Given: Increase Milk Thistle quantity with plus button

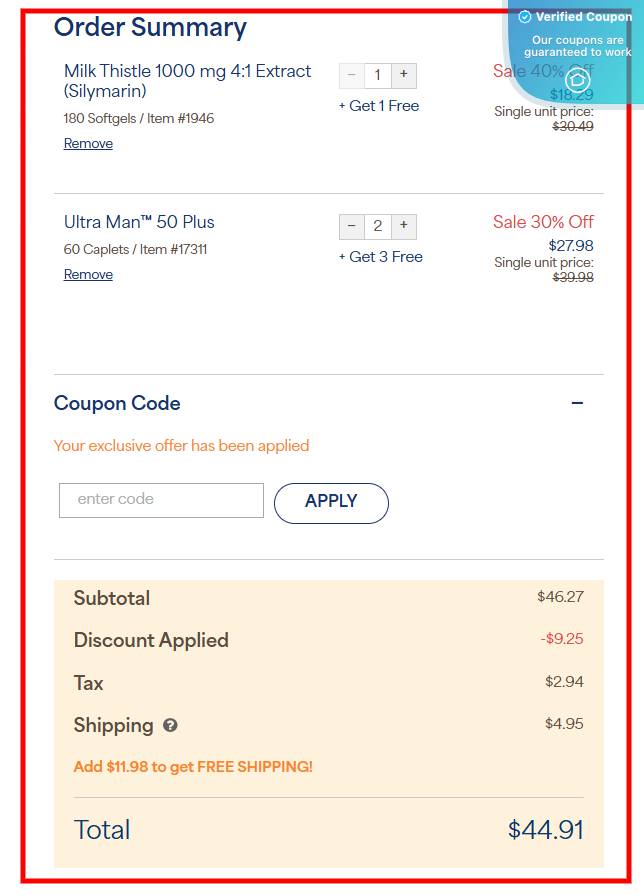Looking at the screenshot, I should click(403, 75).
